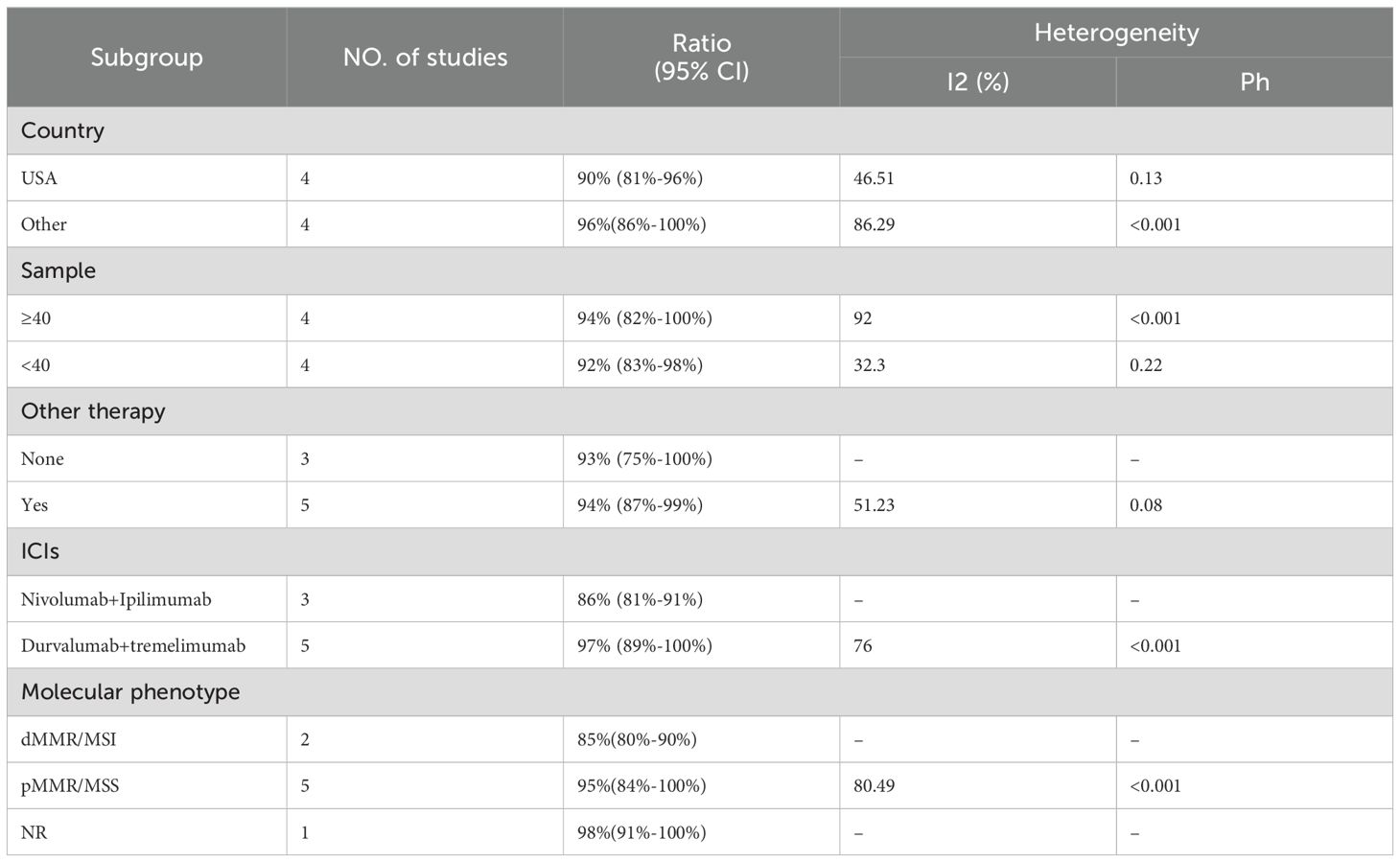Click the Ph column header
Viewport: 1400px width, 862px height.
(x=1254, y=82)
